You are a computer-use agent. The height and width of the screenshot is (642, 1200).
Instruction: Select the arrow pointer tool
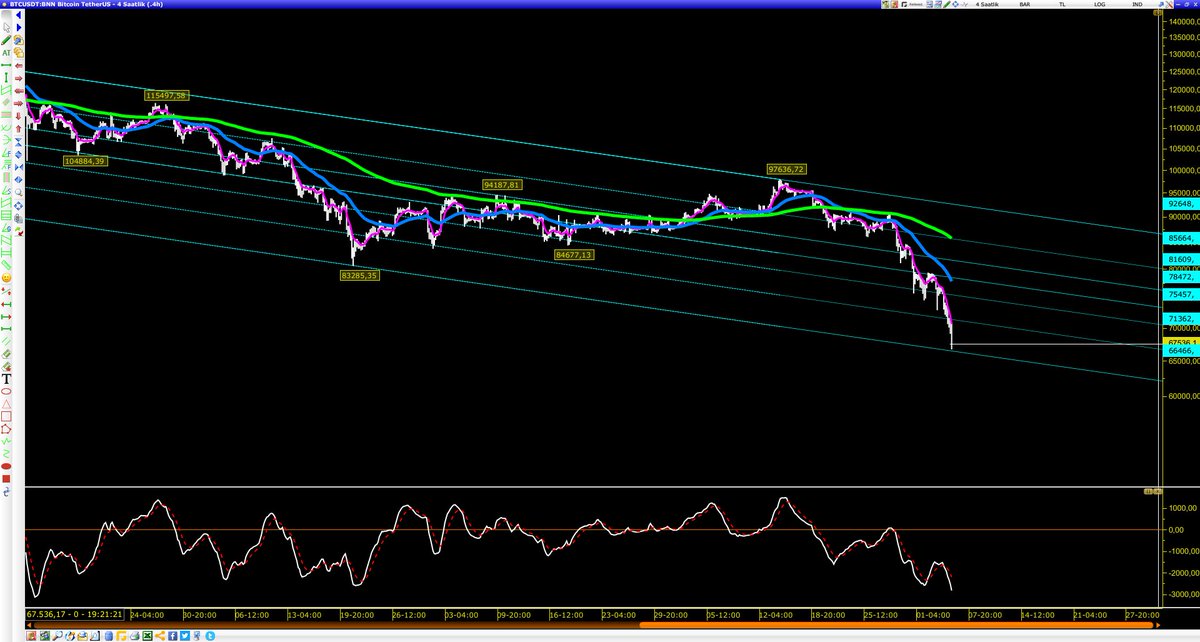pyautogui.click(x=6, y=26)
